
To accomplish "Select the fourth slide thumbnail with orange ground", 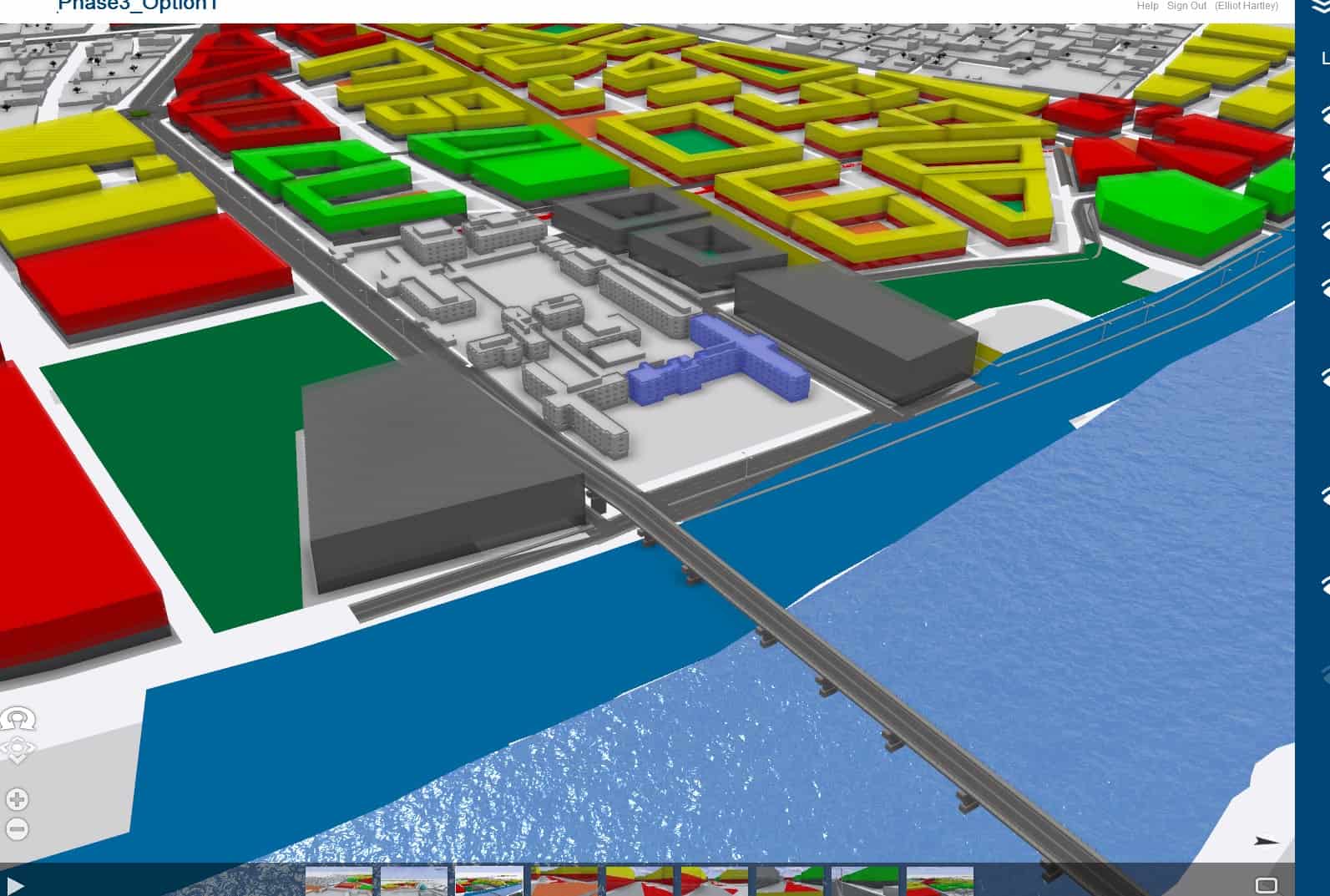I will tap(564, 882).
